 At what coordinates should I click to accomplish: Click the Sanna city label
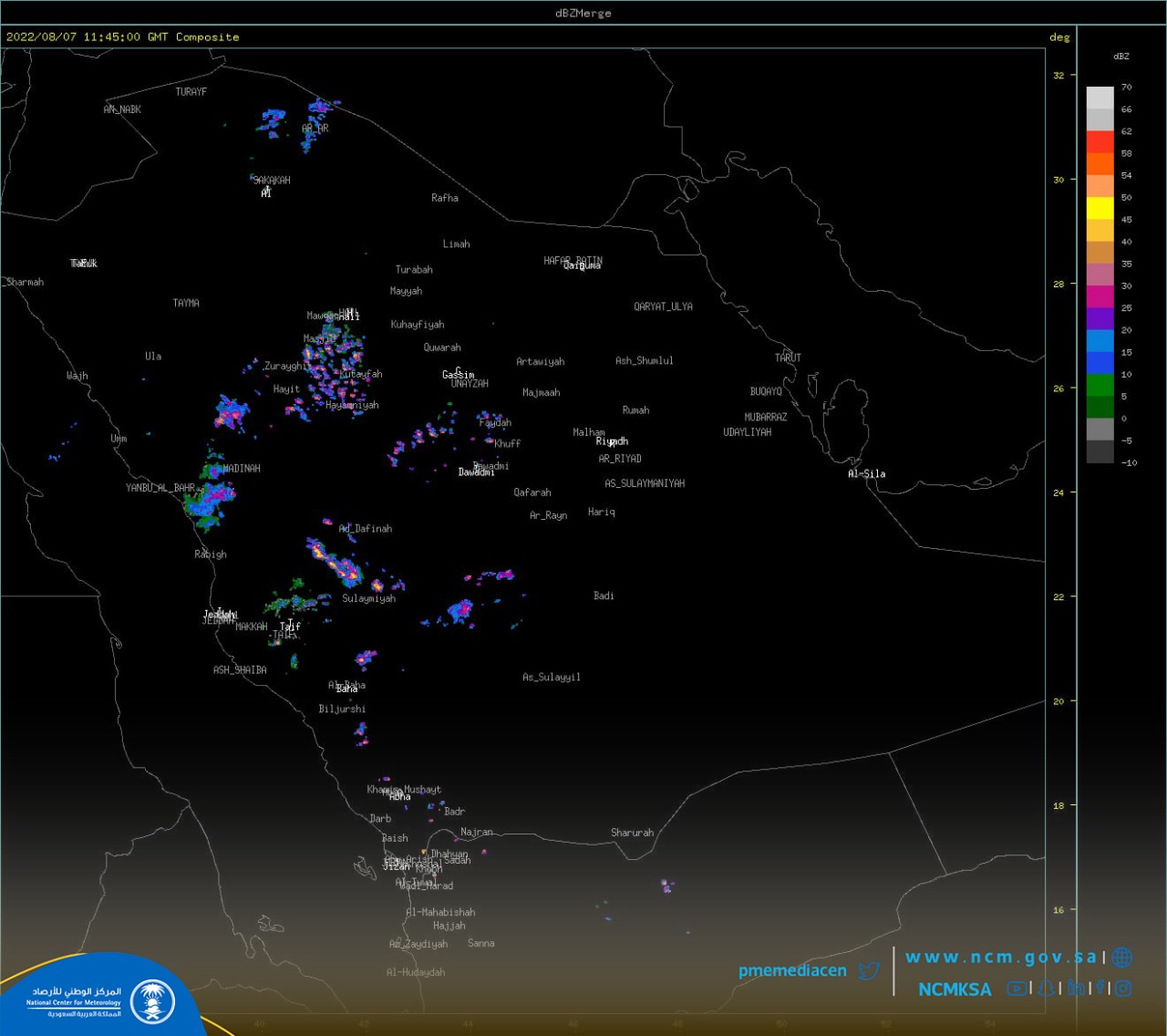tap(481, 944)
